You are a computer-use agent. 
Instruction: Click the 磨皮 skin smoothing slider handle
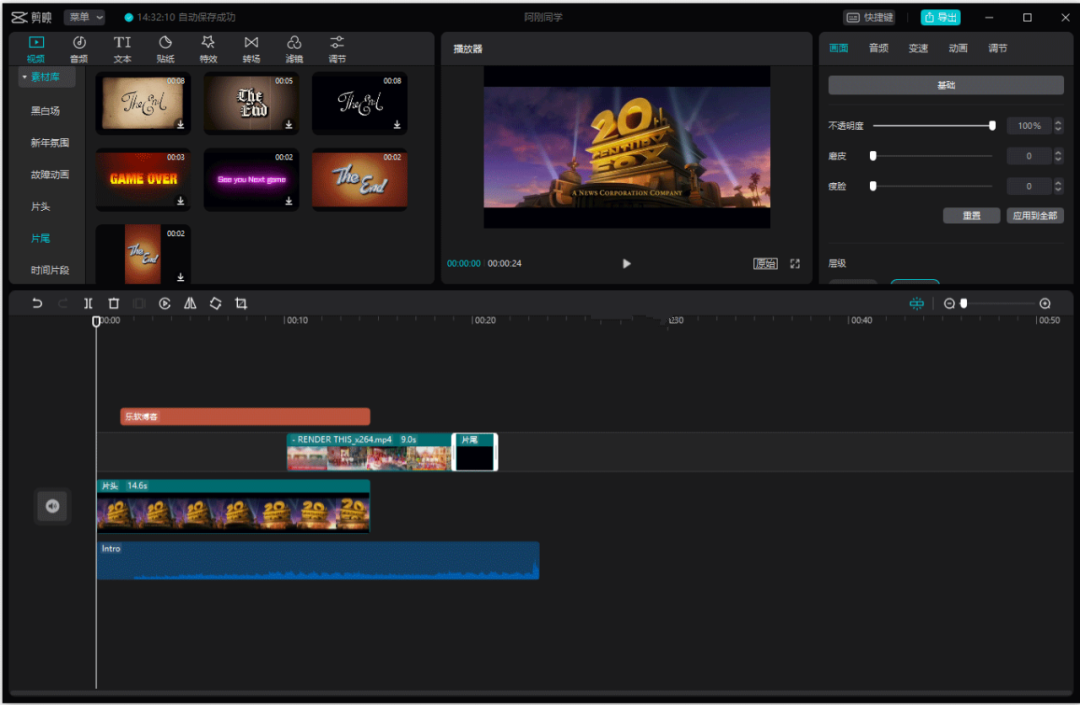coord(873,156)
